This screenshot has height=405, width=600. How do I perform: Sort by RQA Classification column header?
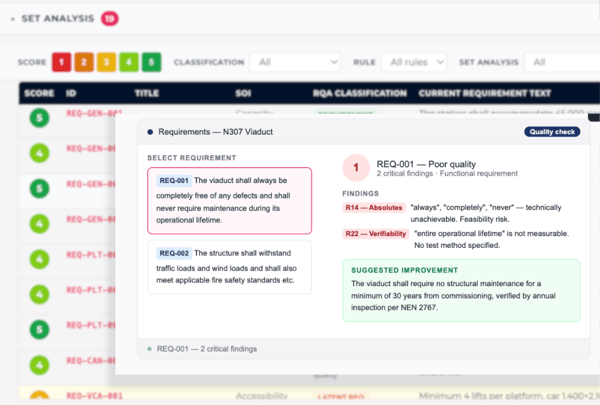point(360,93)
